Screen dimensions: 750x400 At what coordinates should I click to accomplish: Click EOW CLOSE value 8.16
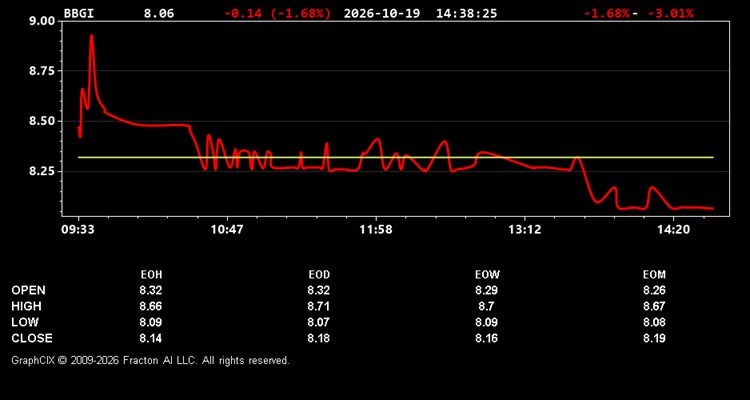click(486, 338)
